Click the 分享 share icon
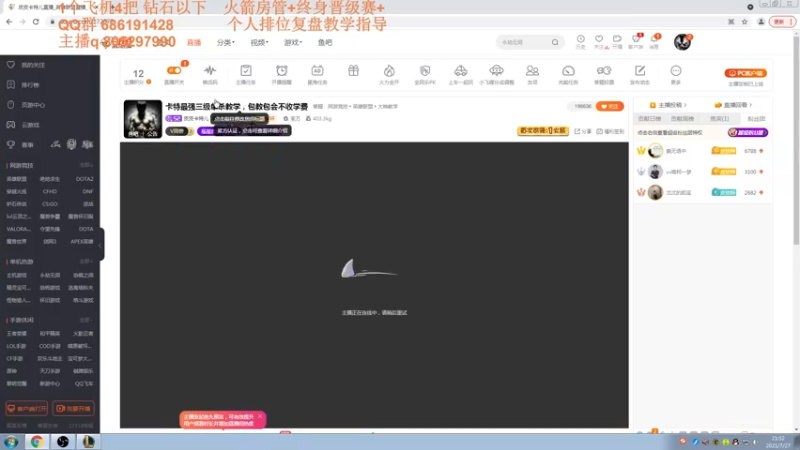800x450 pixels. tap(583, 131)
